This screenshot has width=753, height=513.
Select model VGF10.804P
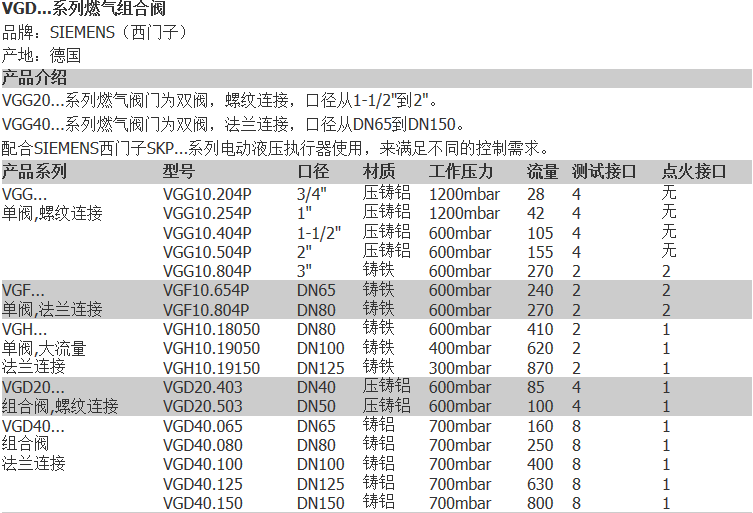(x=206, y=310)
